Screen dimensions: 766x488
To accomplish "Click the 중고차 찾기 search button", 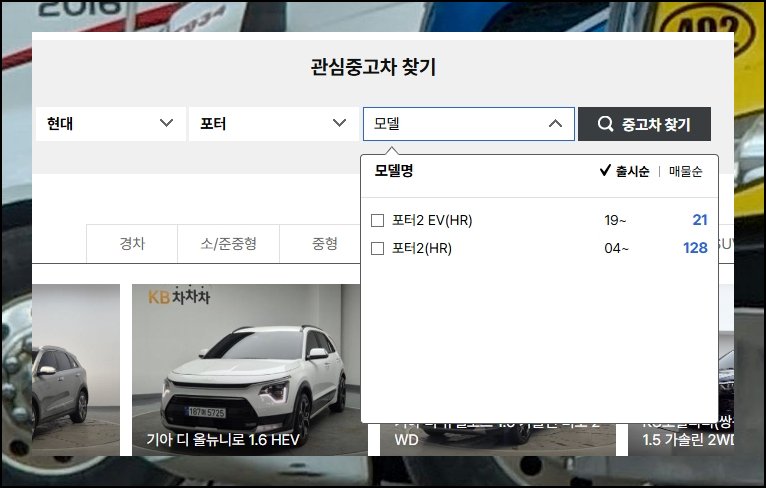I will coord(644,124).
